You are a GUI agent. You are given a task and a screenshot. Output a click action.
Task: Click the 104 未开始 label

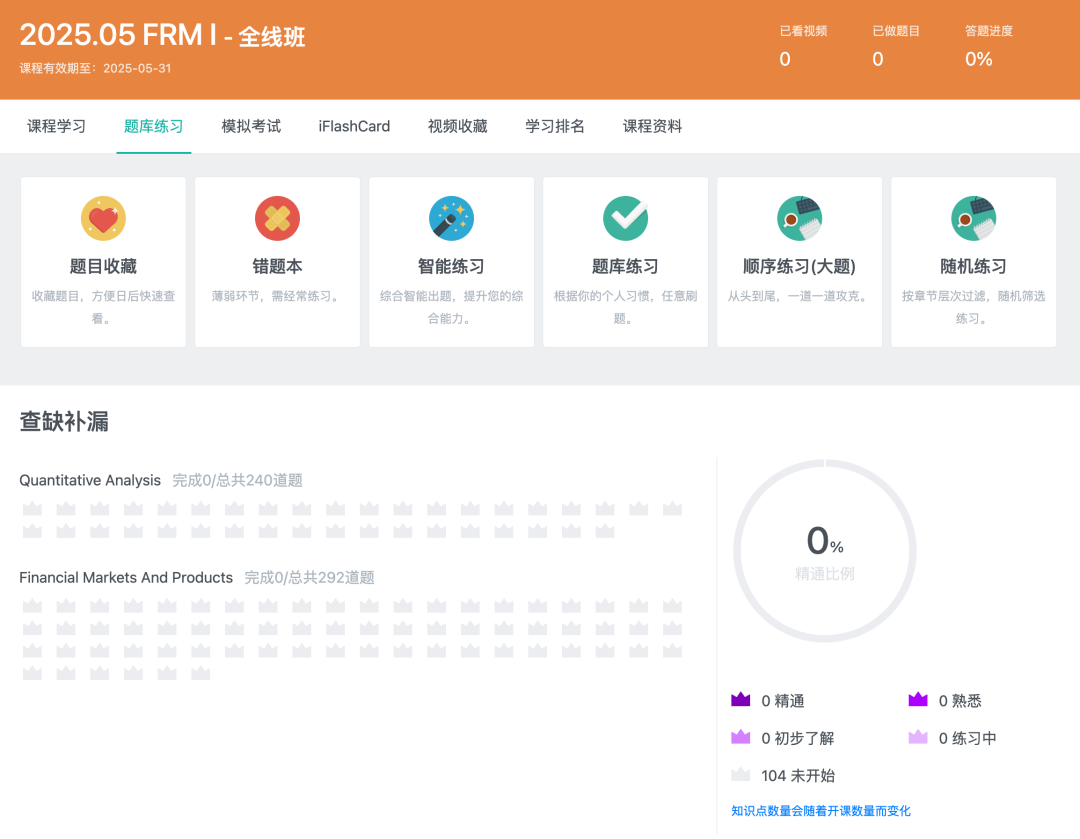click(x=798, y=776)
